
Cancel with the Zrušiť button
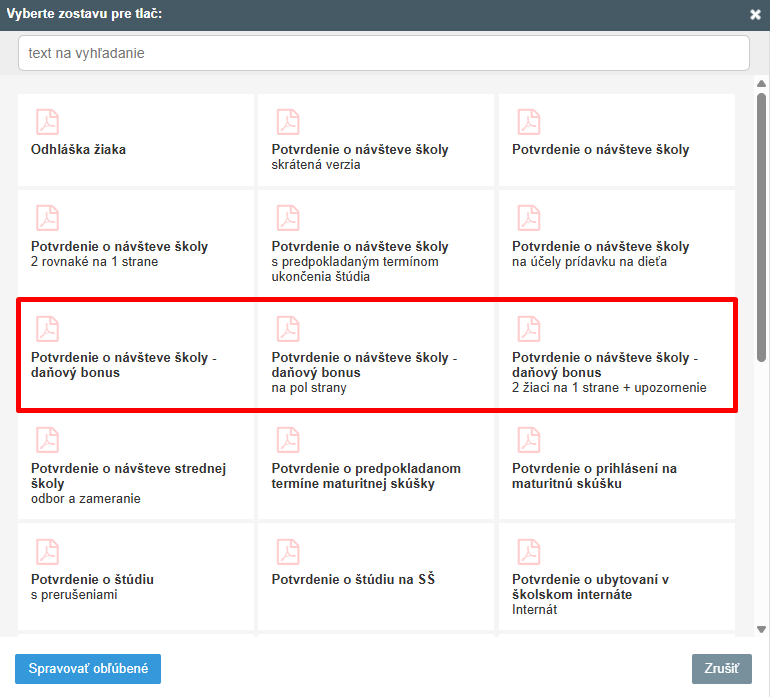[x=721, y=669]
